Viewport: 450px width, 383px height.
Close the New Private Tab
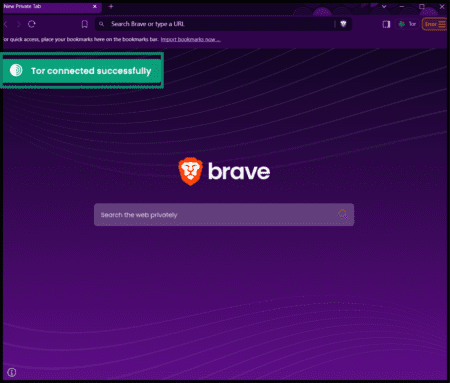[95, 6]
